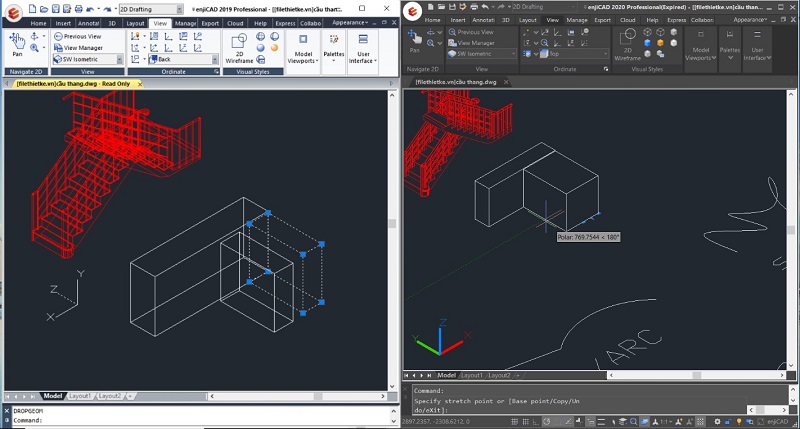This screenshot has height=429, width=800.
Task: Click the blue shaded sphere in the left window
Action: 261,48
